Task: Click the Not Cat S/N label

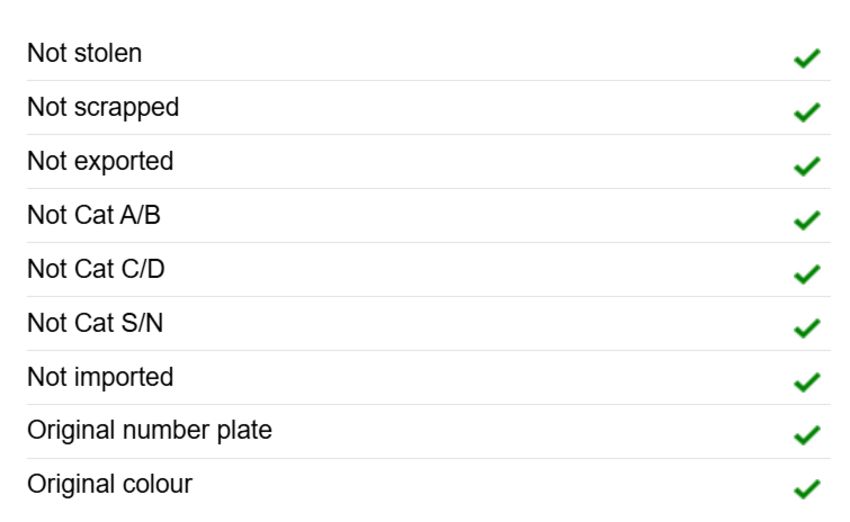Action: [95, 323]
